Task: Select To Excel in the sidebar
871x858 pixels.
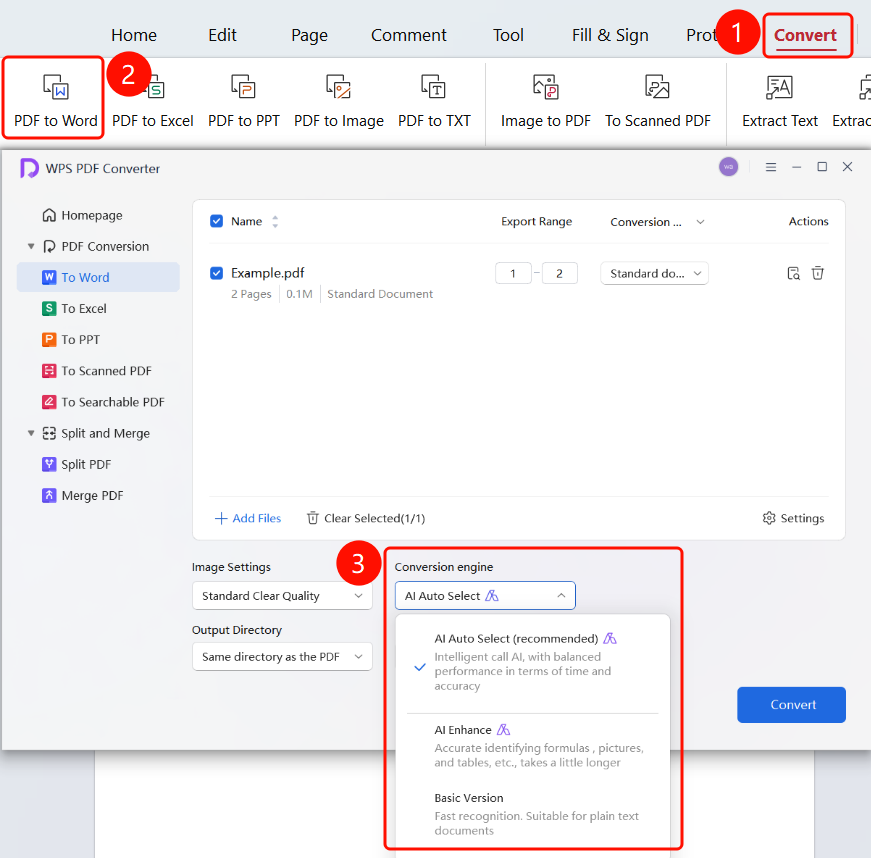Action: 74,309
